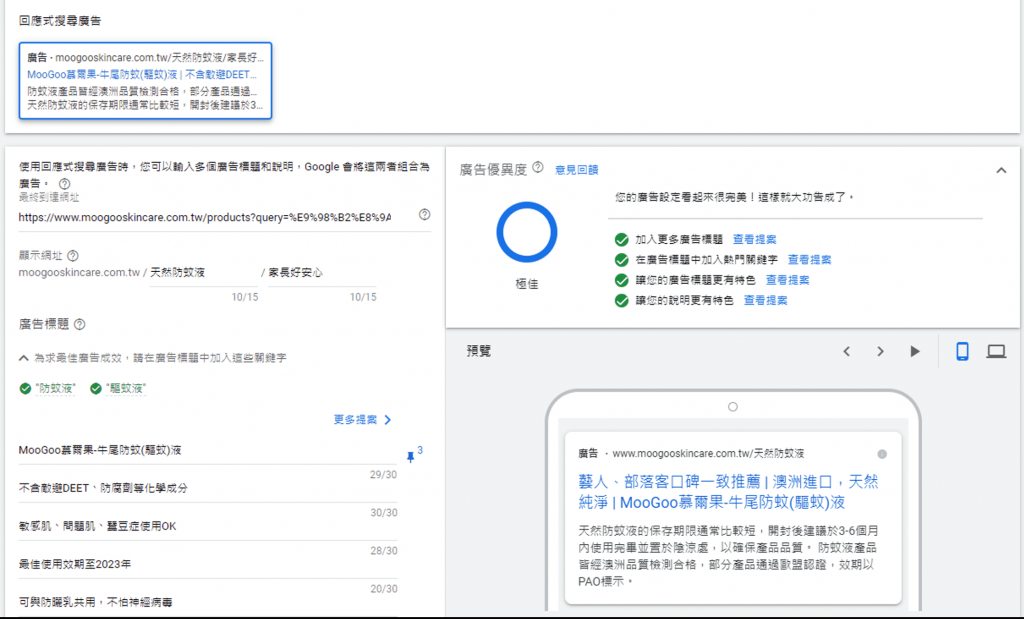Click keyword chip "驅蚊液"
The width and height of the screenshot is (1024, 619).
tap(126, 389)
